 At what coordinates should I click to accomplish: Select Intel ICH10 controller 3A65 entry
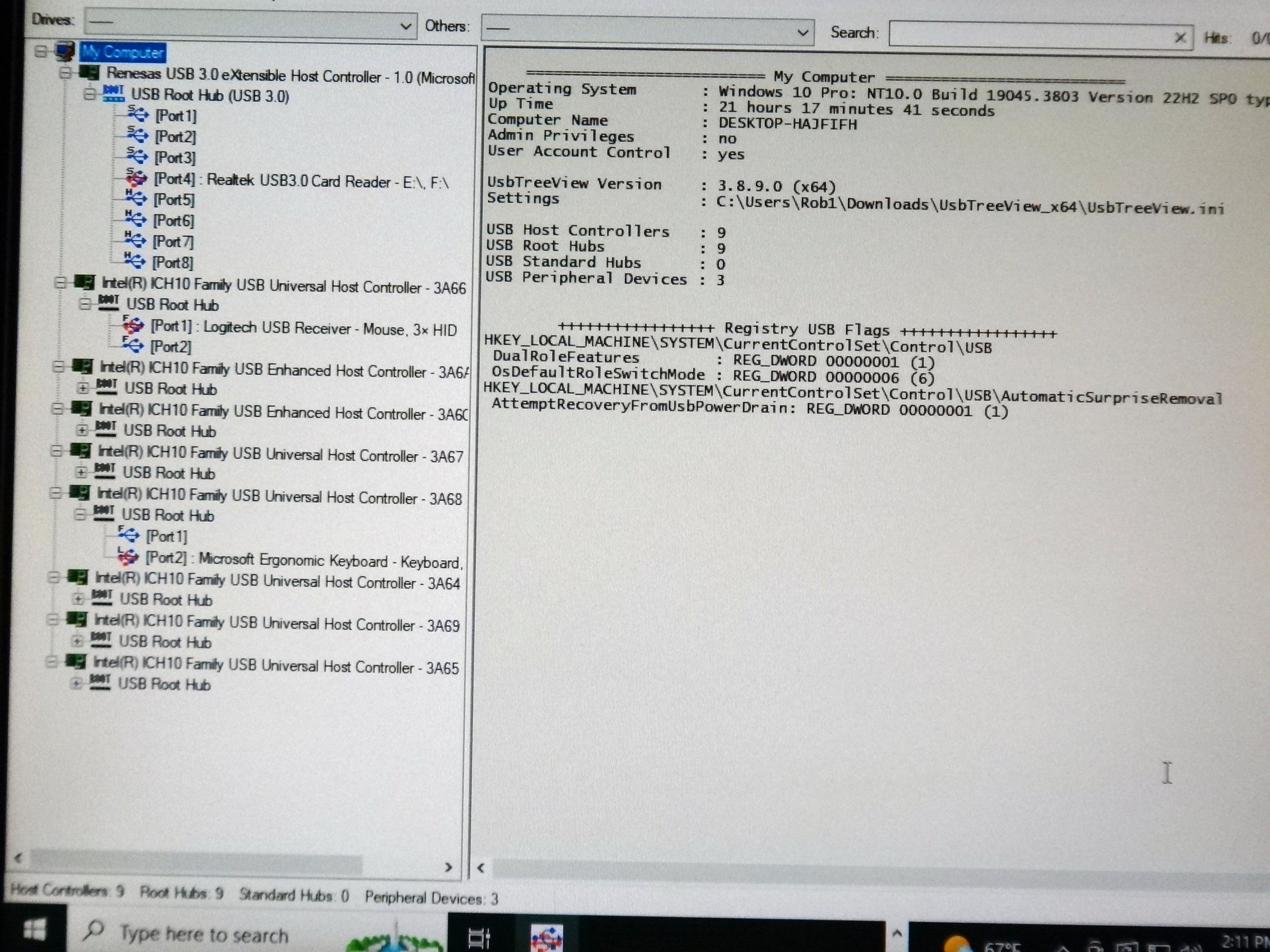point(275,666)
